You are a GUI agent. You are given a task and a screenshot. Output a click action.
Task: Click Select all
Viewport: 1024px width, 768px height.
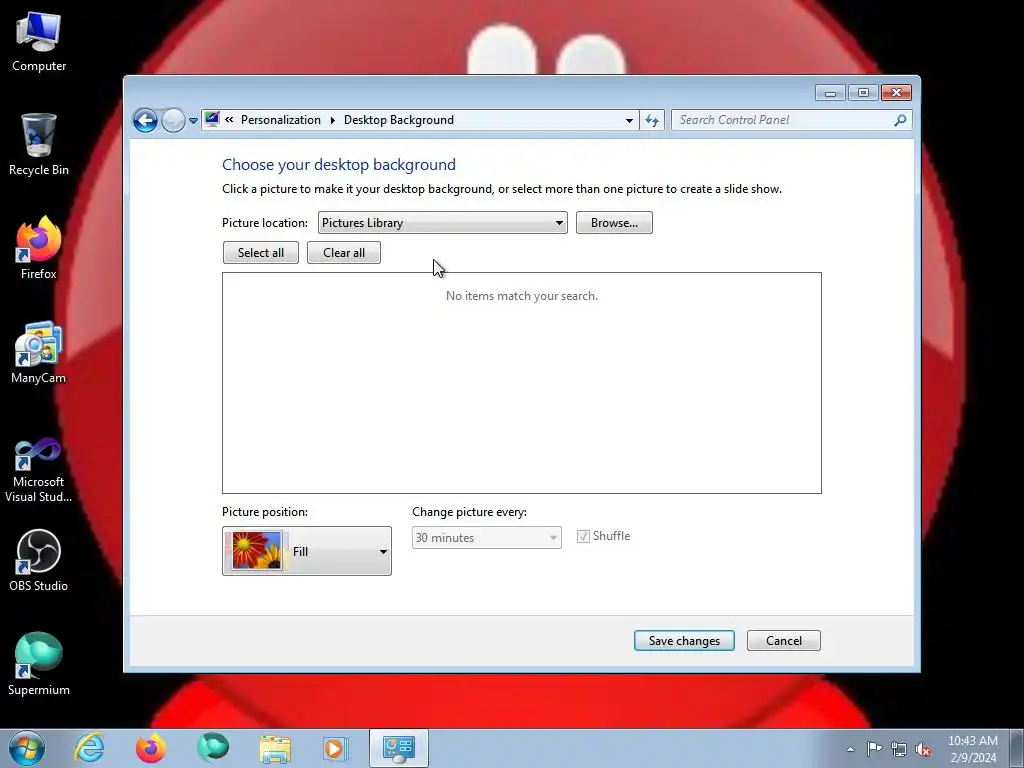point(261,253)
